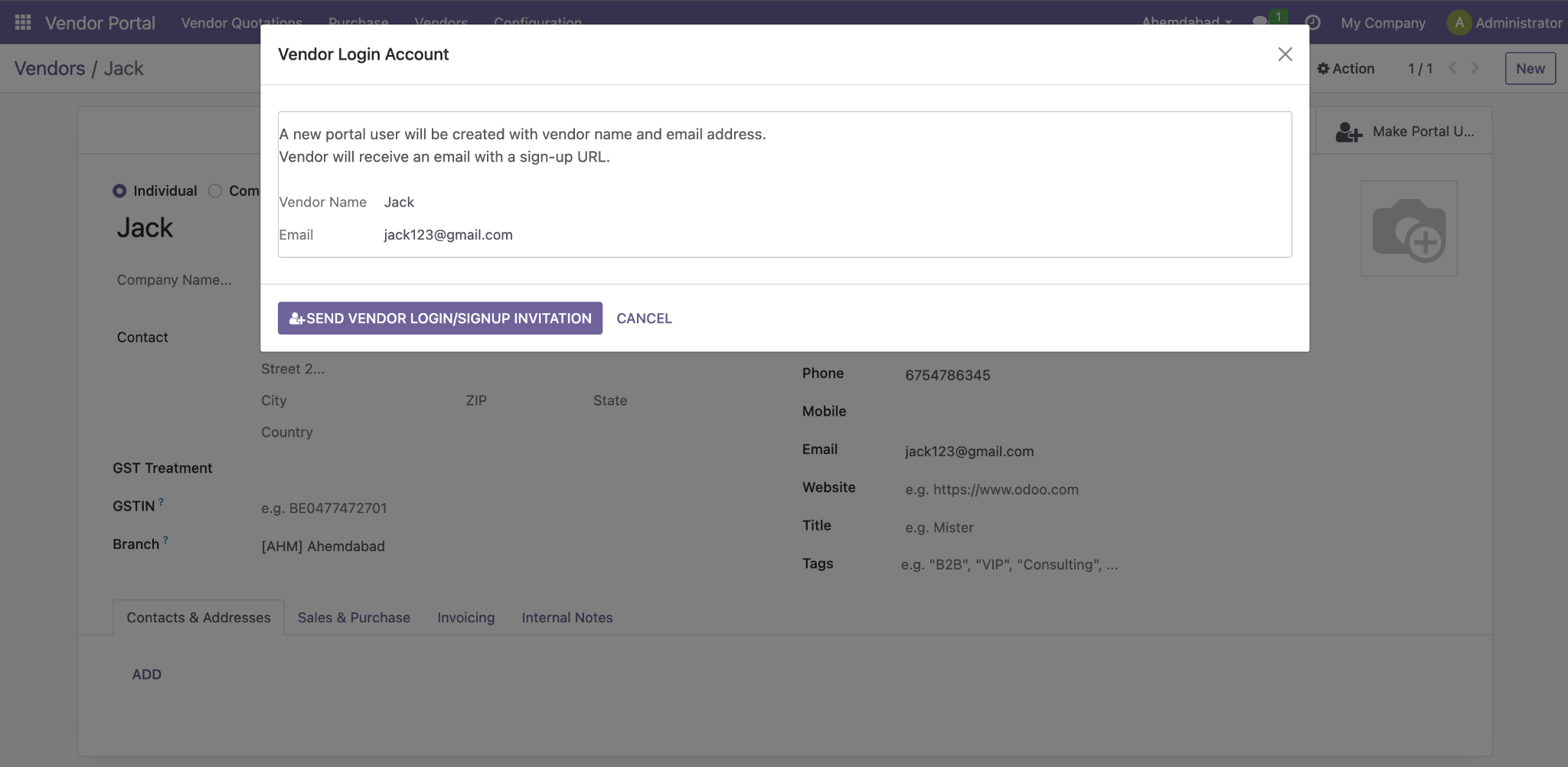This screenshot has height=767, width=1568.
Task: Open the apps grid menu icon
Action: [23, 22]
